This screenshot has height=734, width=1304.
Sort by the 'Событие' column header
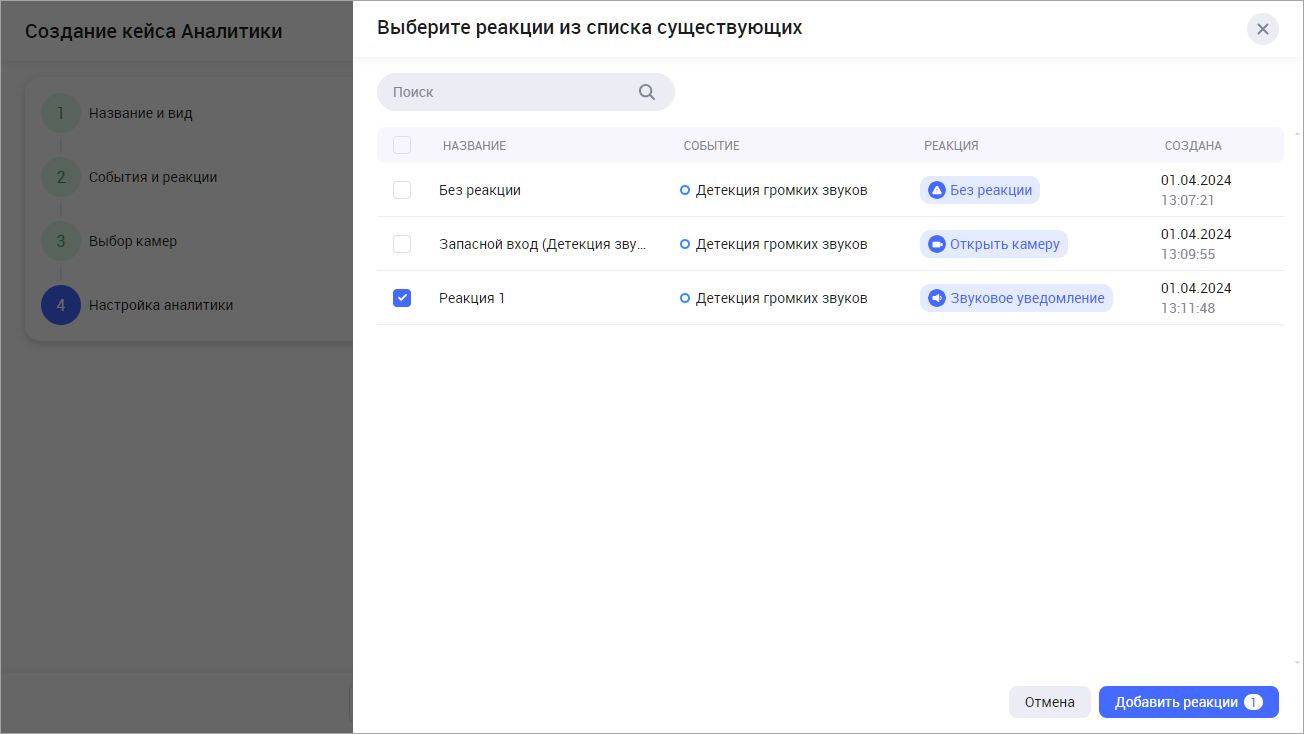[711, 146]
